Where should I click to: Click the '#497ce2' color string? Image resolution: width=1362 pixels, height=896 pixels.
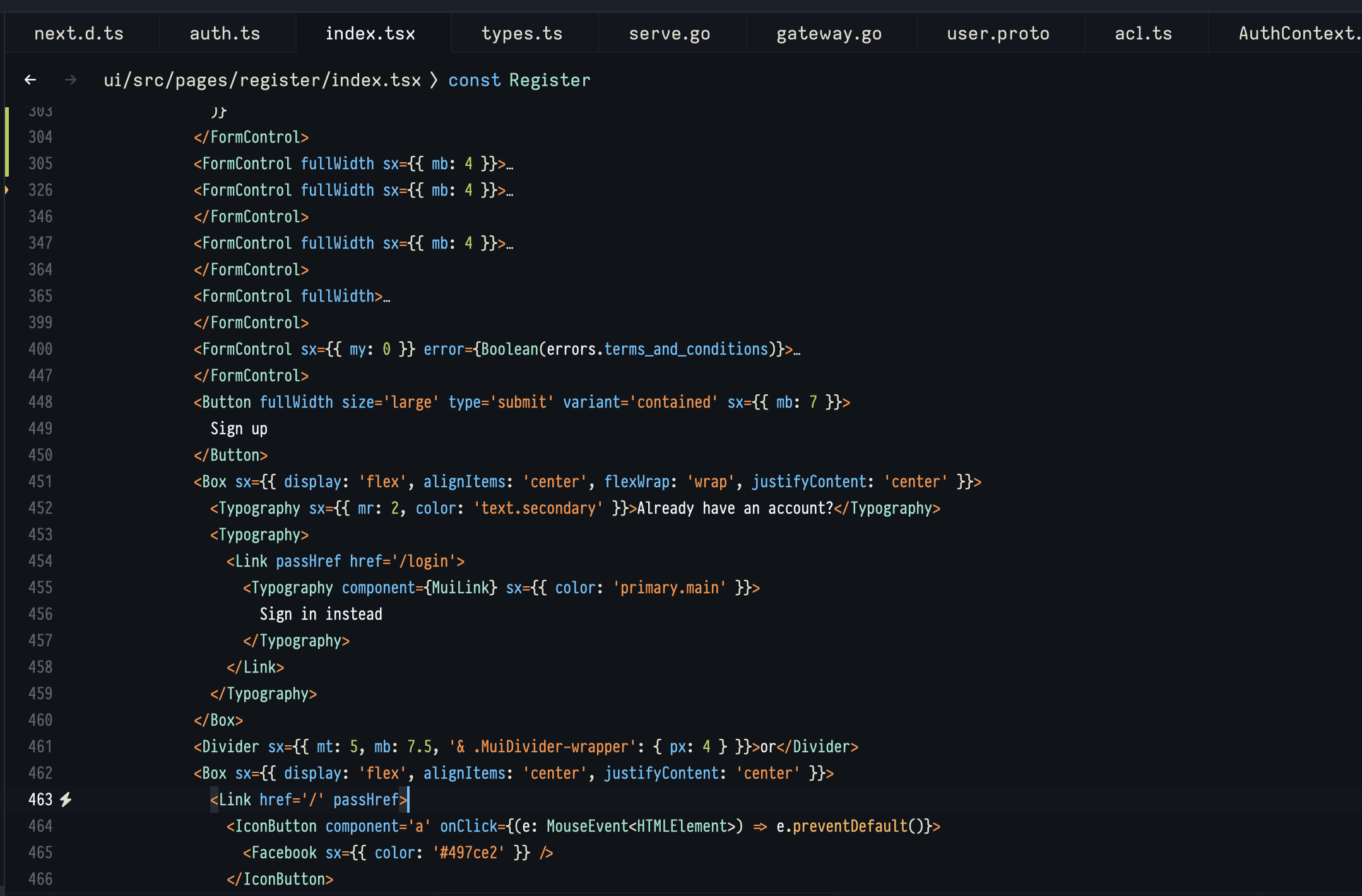469,853
